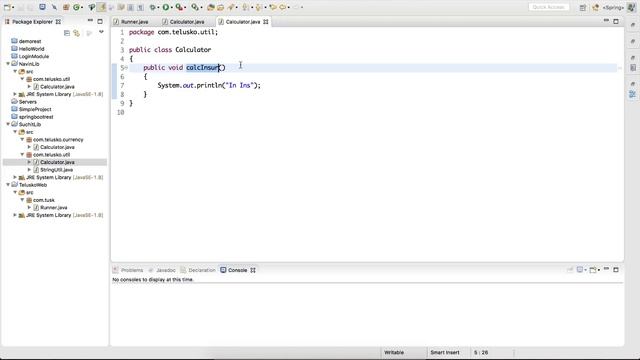Collapse com.telusko.currency package in SuchitLib
Image resolution: width=640 pixels, height=360 pixels.
[22, 140]
